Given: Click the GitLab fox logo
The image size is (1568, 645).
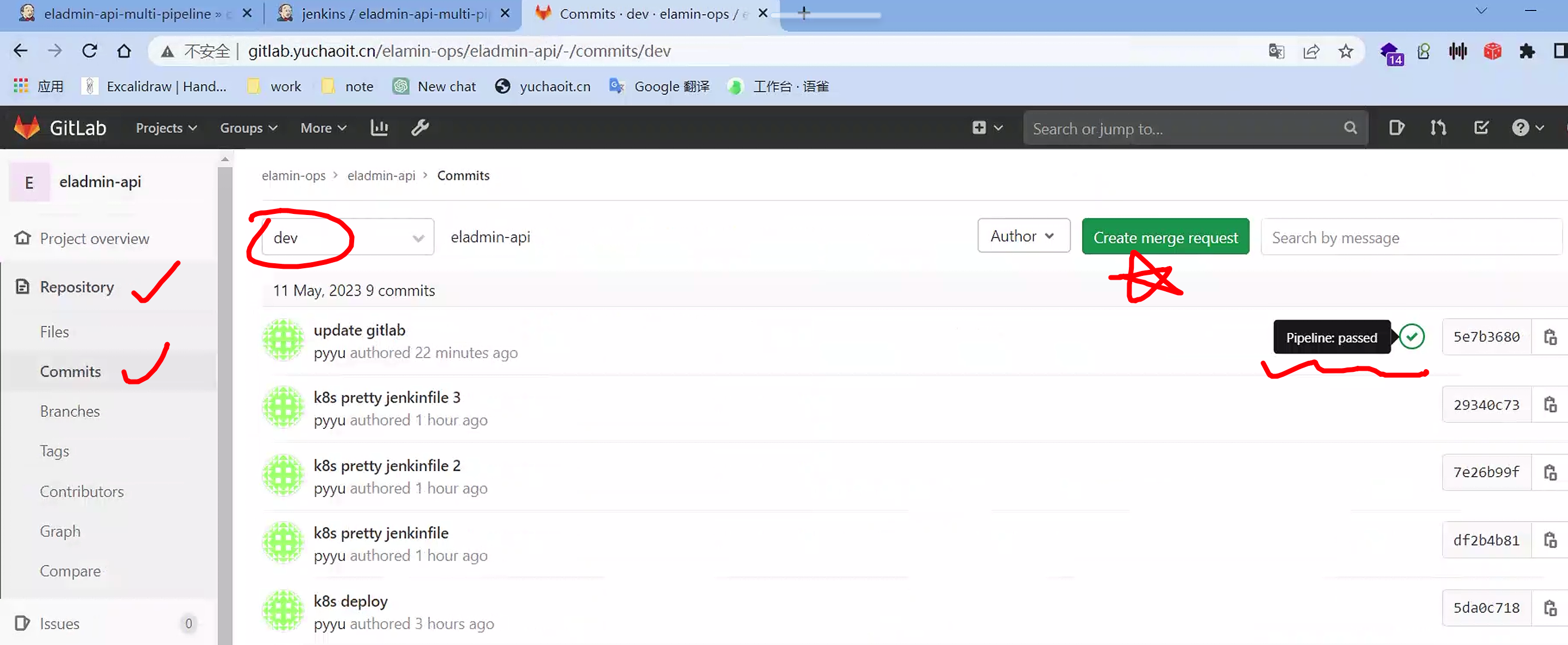Looking at the screenshot, I should 27,128.
